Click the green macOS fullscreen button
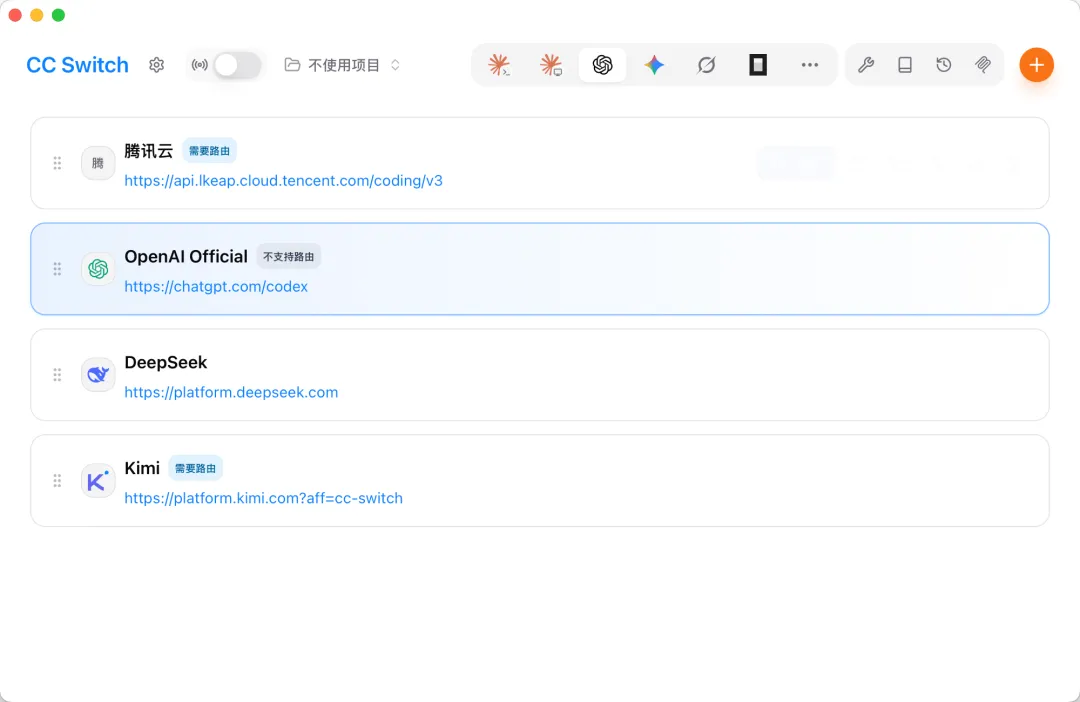Image resolution: width=1080 pixels, height=702 pixels. click(x=59, y=15)
